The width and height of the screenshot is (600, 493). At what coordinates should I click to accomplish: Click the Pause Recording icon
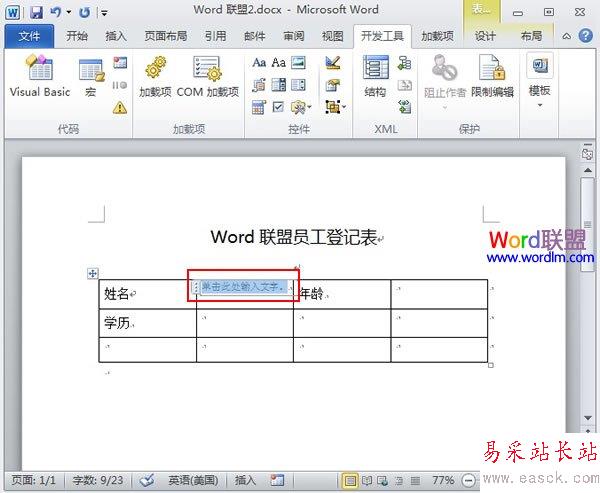pyautogui.click(x=120, y=85)
